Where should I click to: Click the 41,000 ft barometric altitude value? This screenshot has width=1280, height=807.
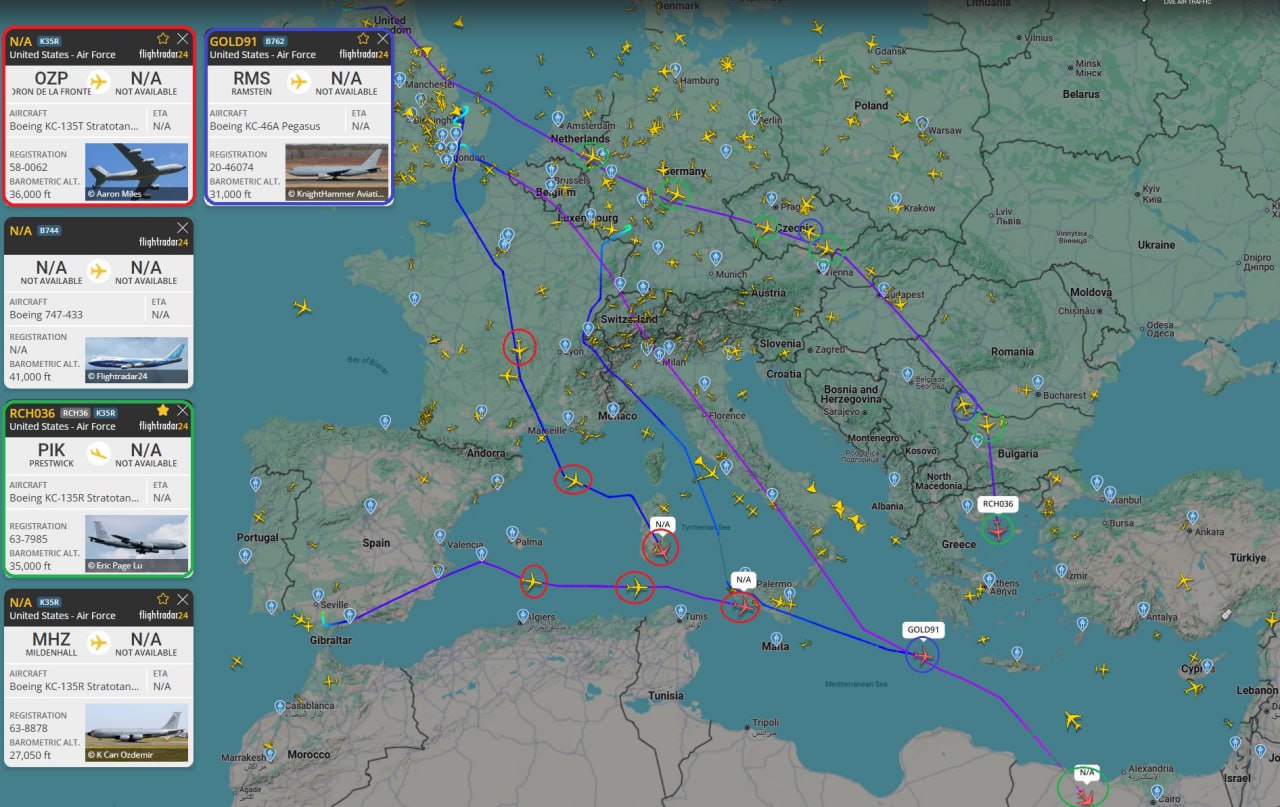(x=30, y=377)
